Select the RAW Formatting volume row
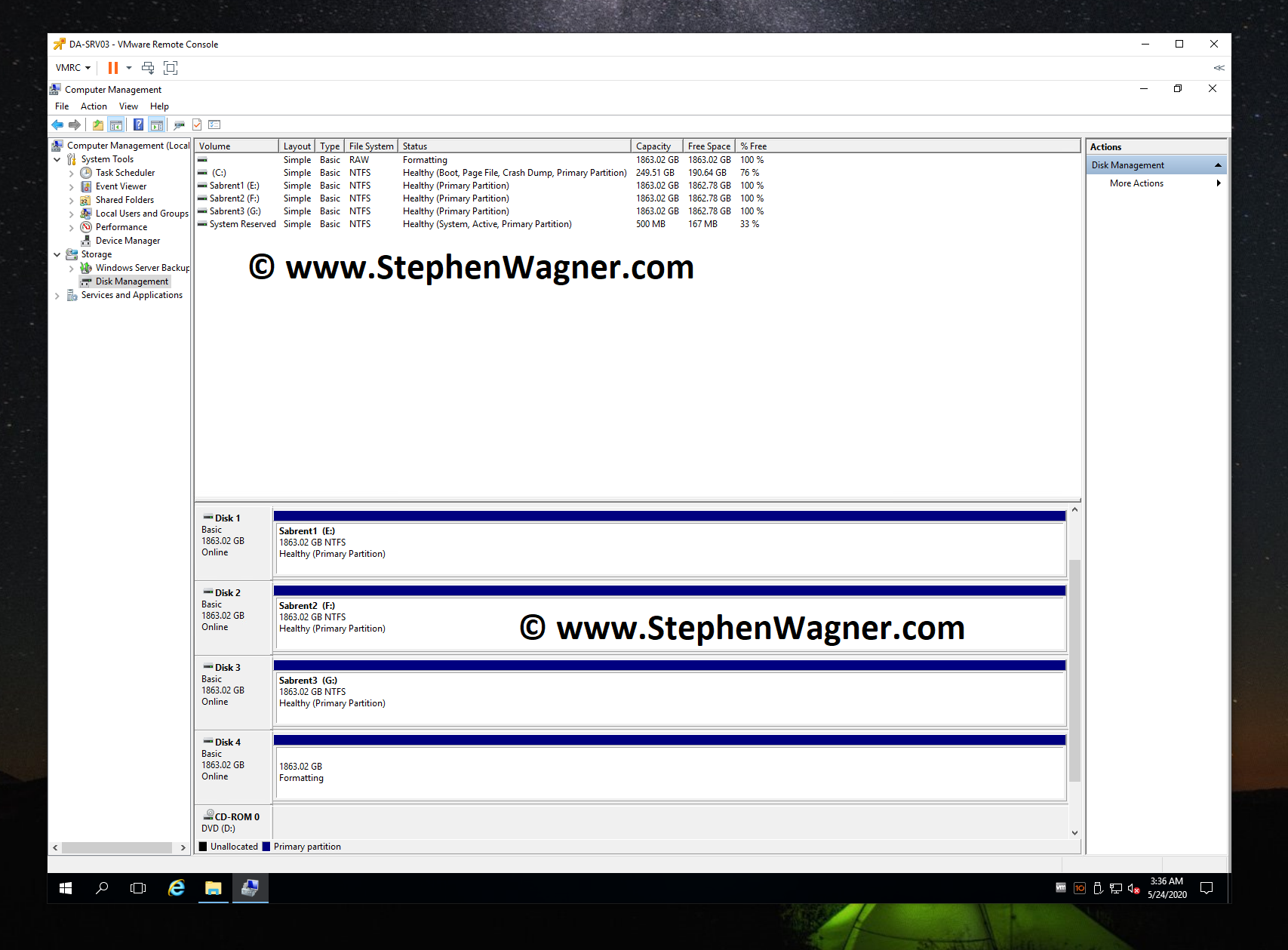 [638, 160]
